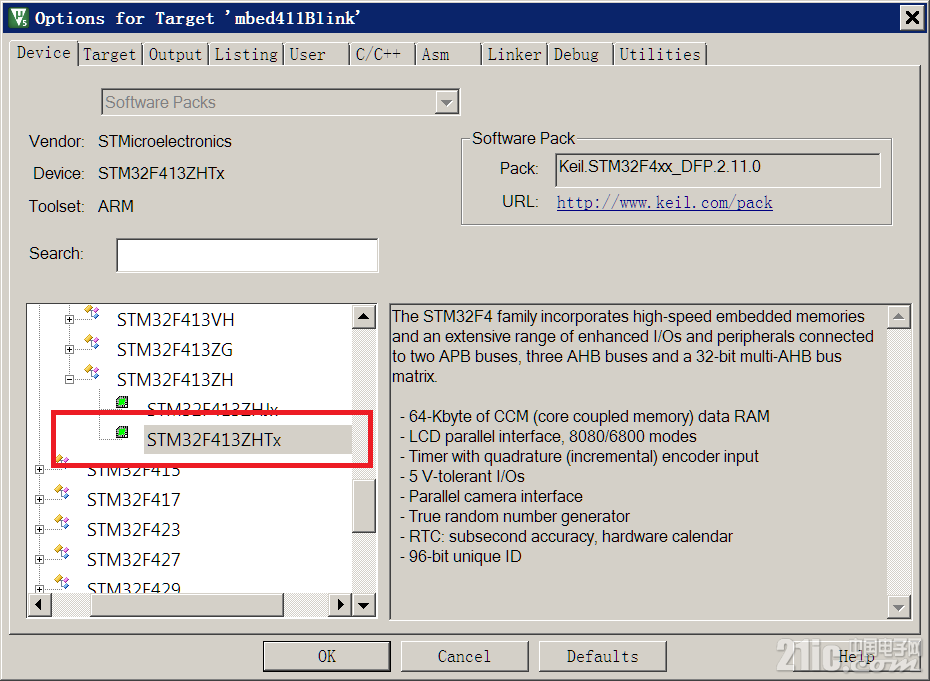The image size is (930, 681).
Task: Click the device tree scroll-down arrow
Action: (x=364, y=605)
